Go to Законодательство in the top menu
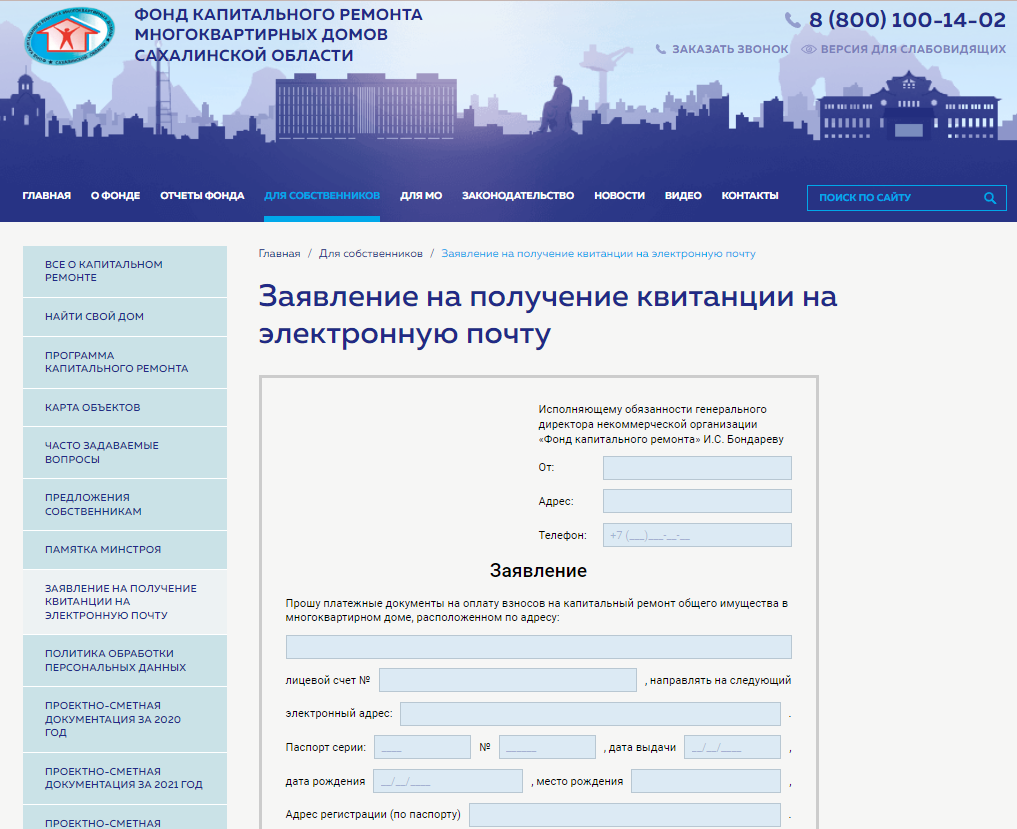The height and width of the screenshot is (829, 1017). [x=517, y=196]
